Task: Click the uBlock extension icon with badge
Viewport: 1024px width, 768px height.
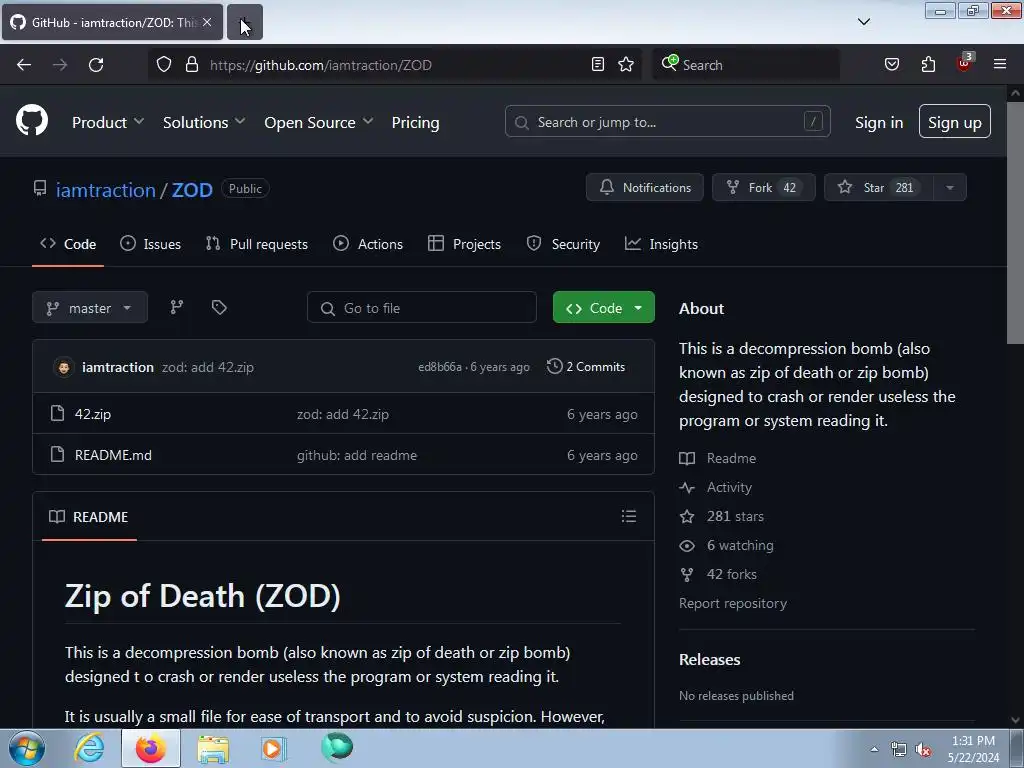Action: (x=965, y=63)
